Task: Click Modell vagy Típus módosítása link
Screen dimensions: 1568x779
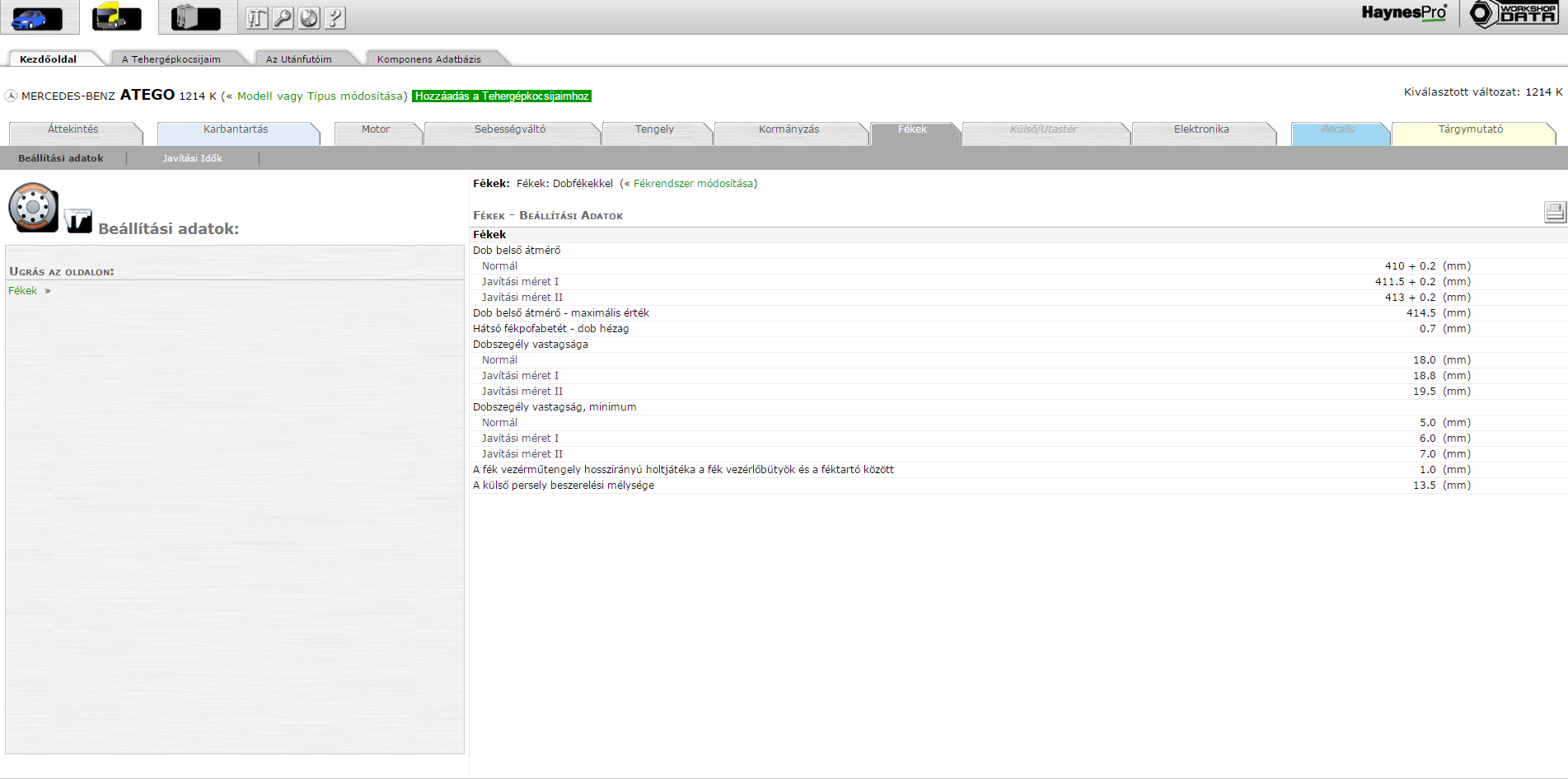Action: pyautogui.click(x=320, y=96)
